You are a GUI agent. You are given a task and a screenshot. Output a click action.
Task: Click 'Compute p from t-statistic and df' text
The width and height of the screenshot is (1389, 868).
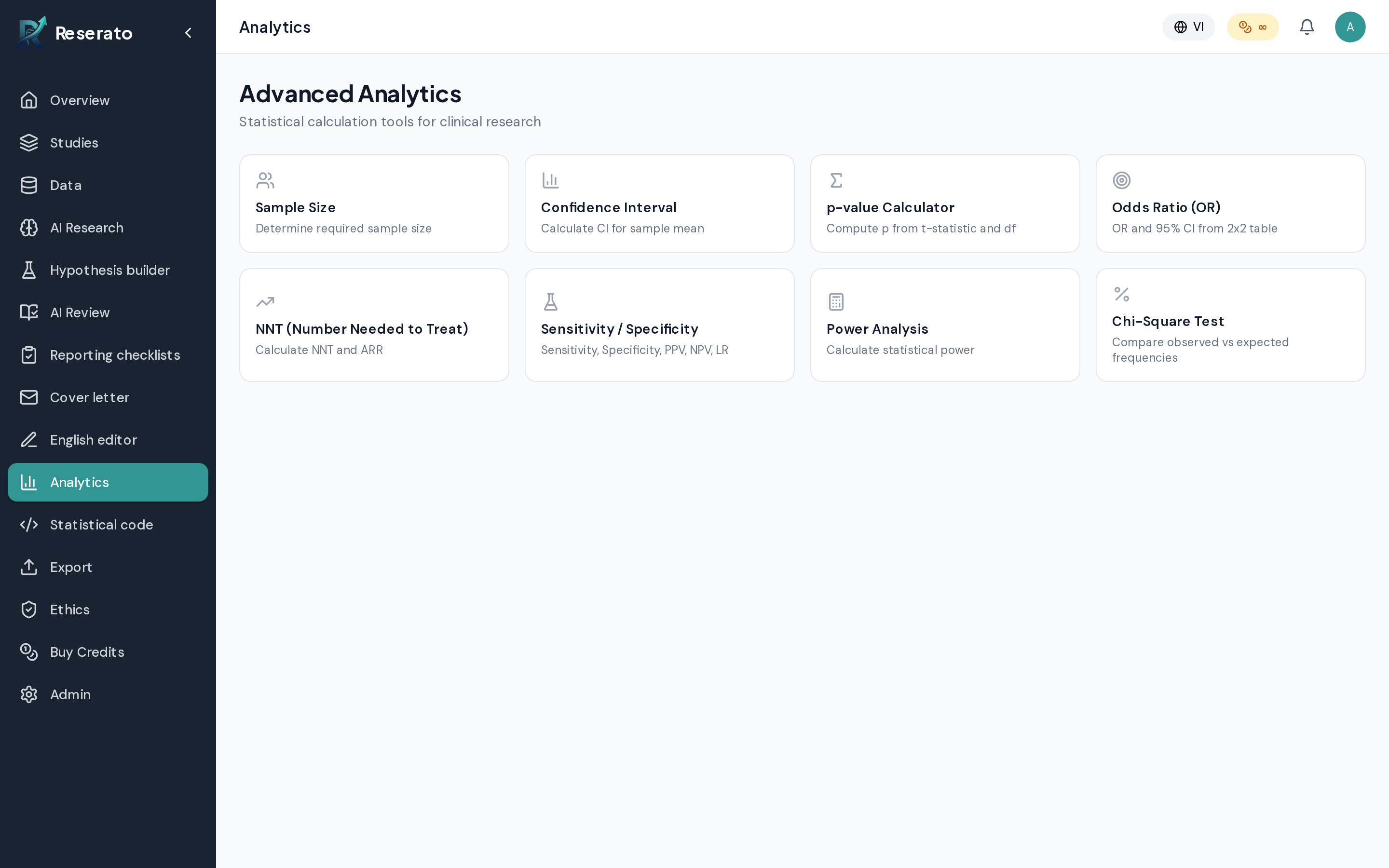921,229
